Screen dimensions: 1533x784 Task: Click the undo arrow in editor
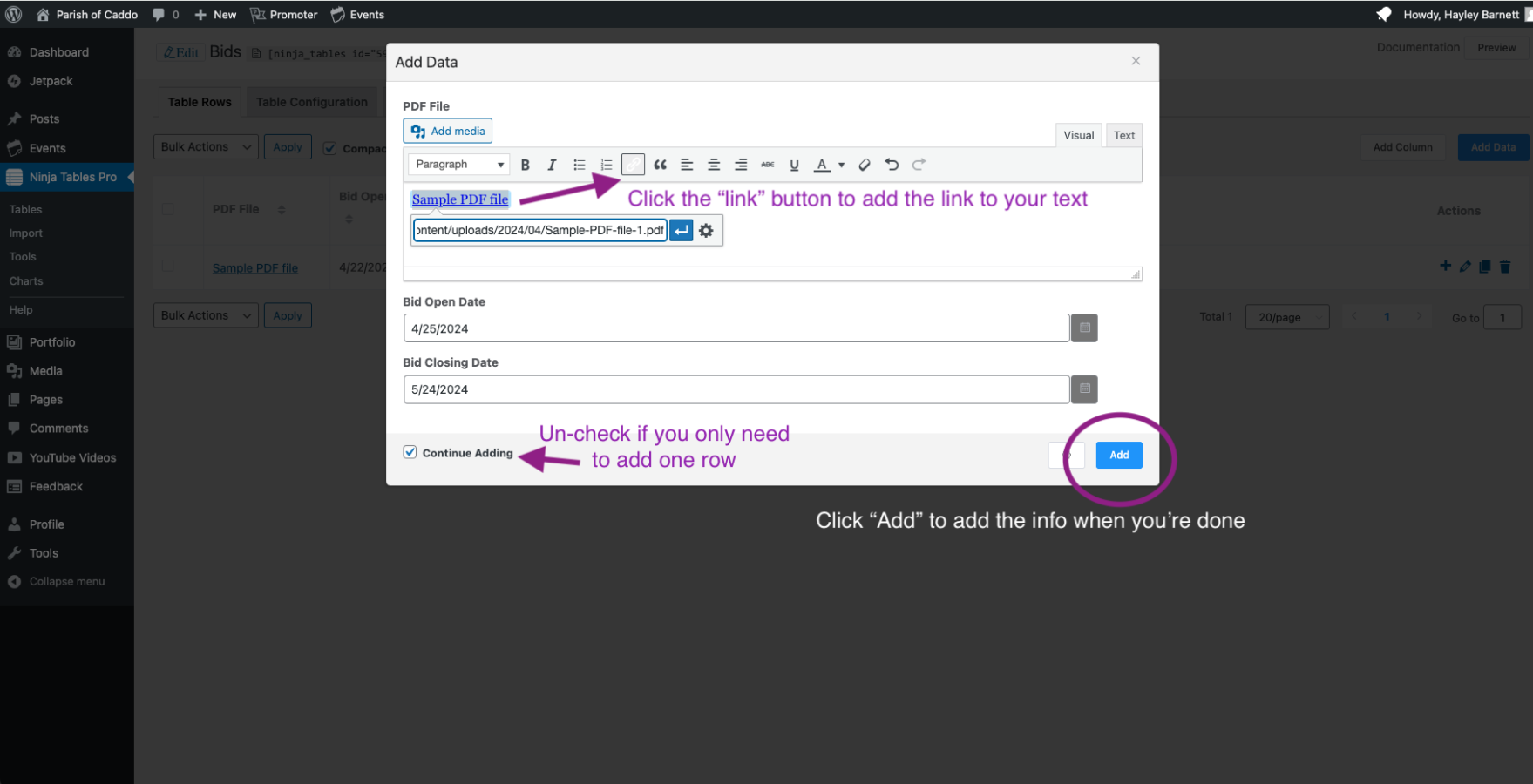[891, 165]
